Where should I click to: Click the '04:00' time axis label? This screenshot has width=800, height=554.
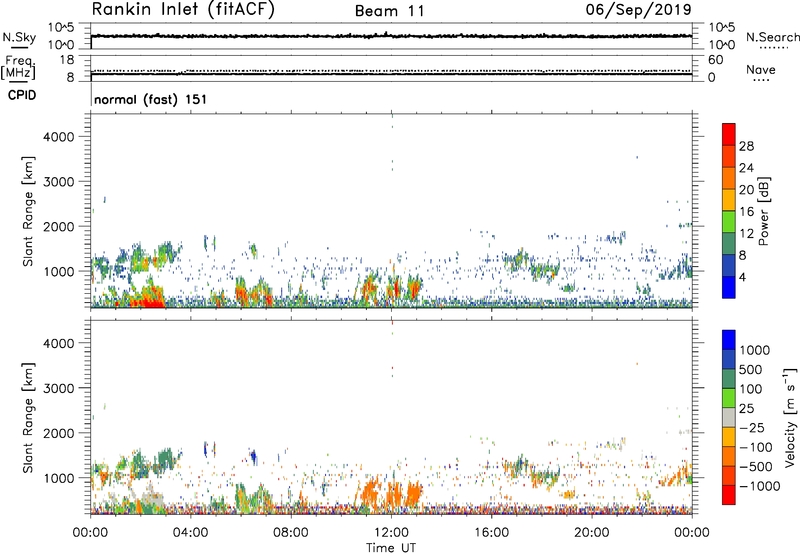(191, 533)
